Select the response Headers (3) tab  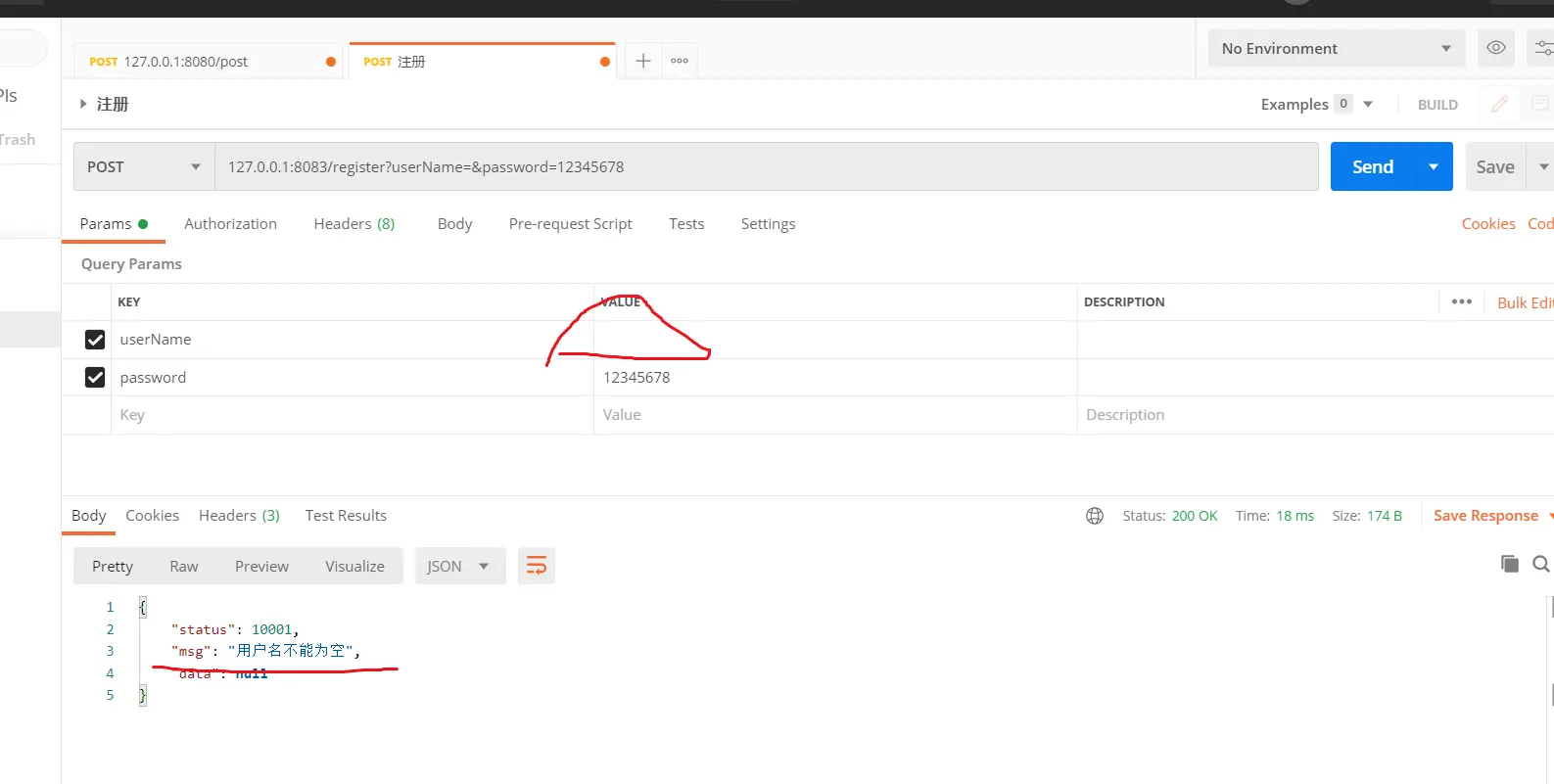tap(239, 516)
